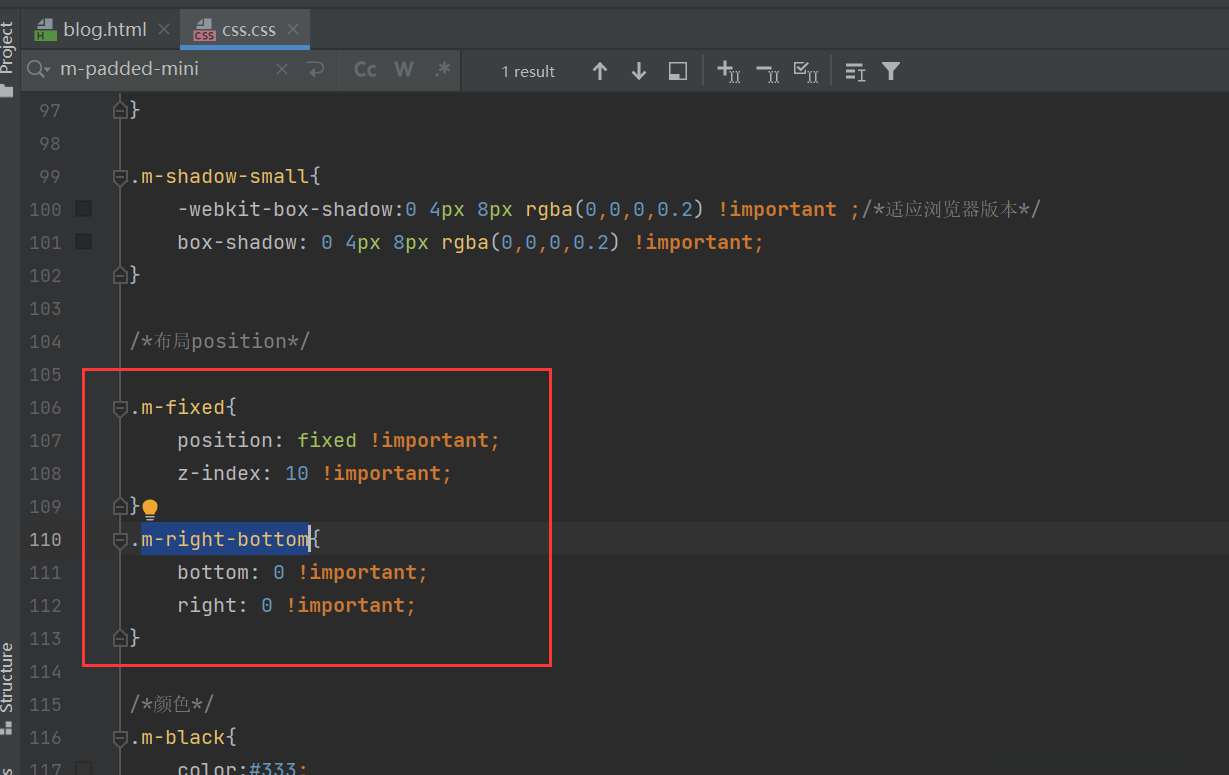
Task: Switch to the blog.html tab
Action: pos(104,29)
